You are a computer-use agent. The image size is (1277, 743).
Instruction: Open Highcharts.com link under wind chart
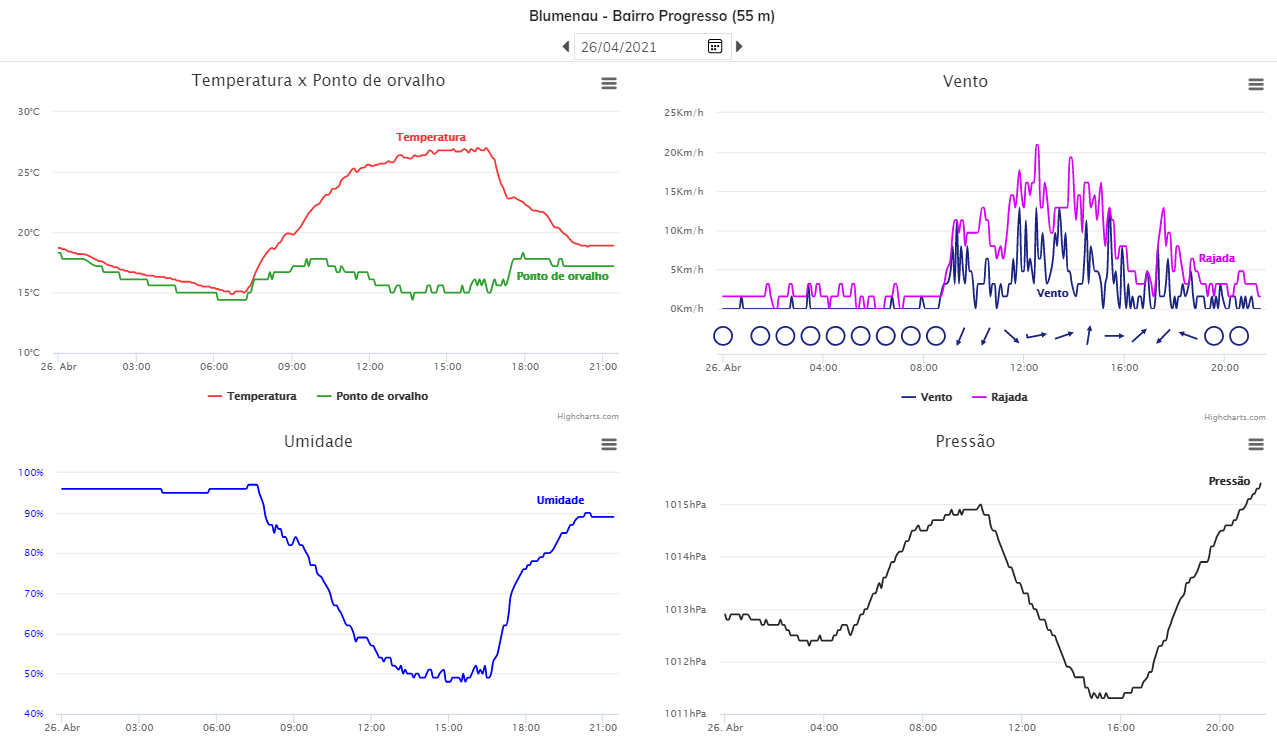pyautogui.click(x=1235, y=417)
